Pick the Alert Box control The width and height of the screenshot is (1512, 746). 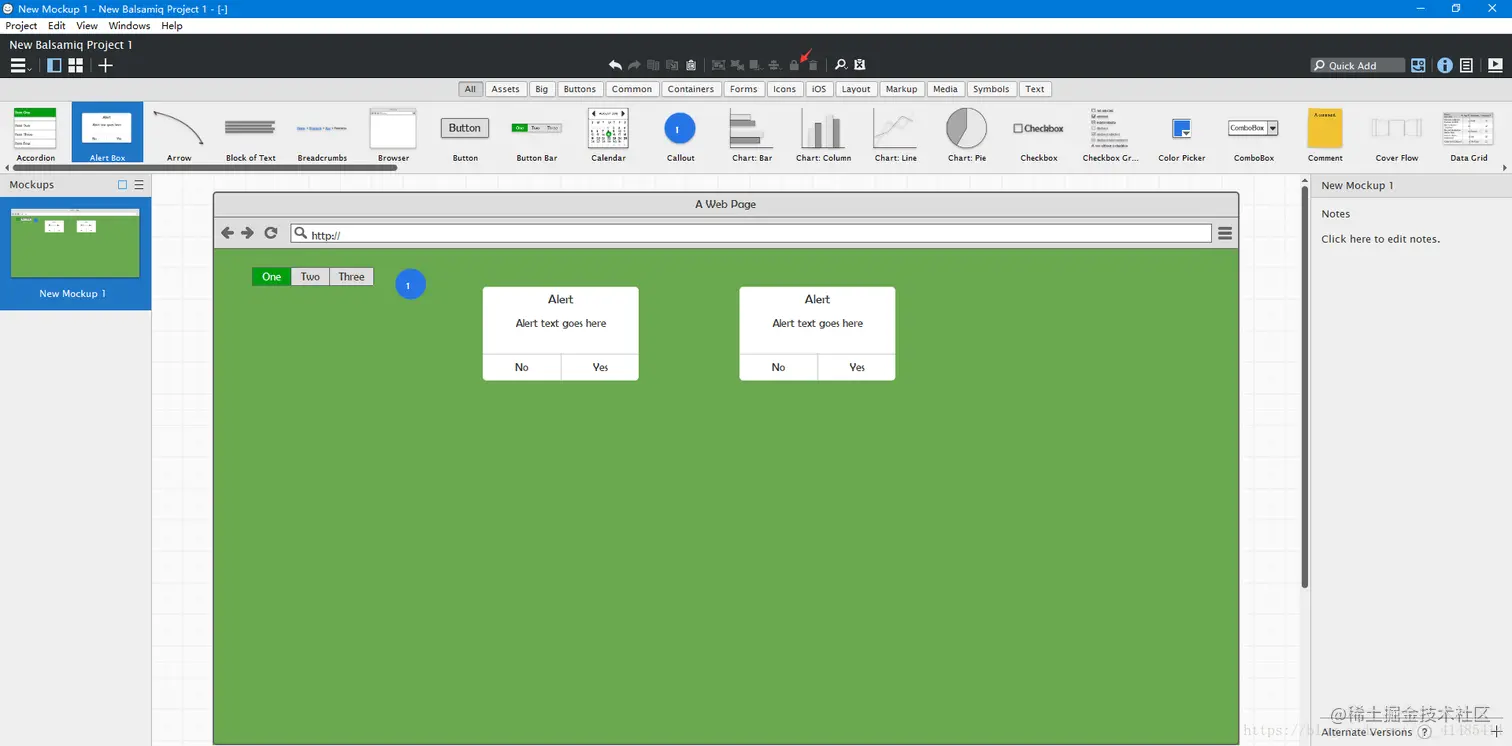point(107,132)
